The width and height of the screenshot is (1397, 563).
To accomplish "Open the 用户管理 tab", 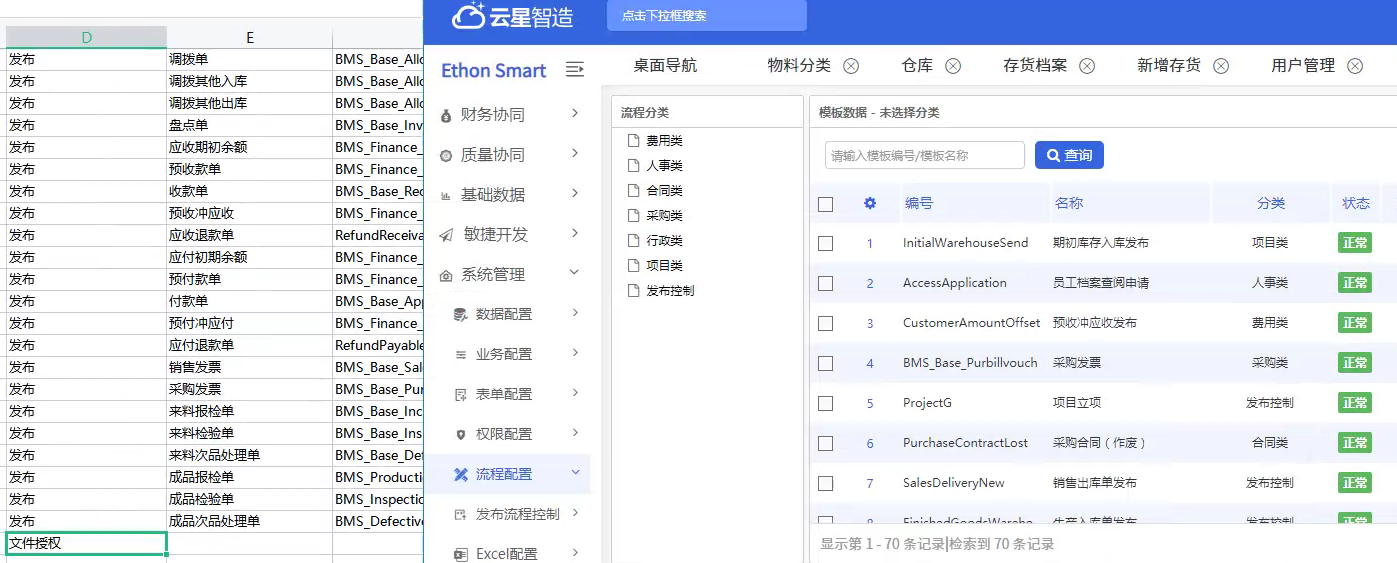I will pos(1302,66).
